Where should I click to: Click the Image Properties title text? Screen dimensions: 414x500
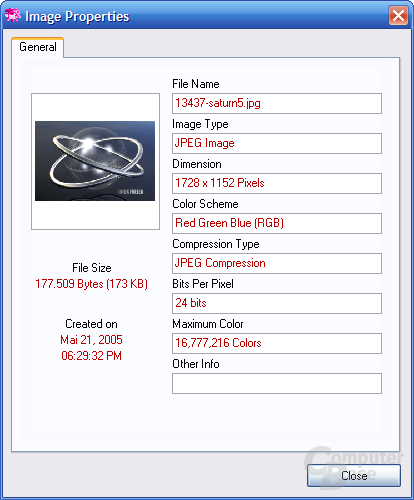[x=77, y=17]
